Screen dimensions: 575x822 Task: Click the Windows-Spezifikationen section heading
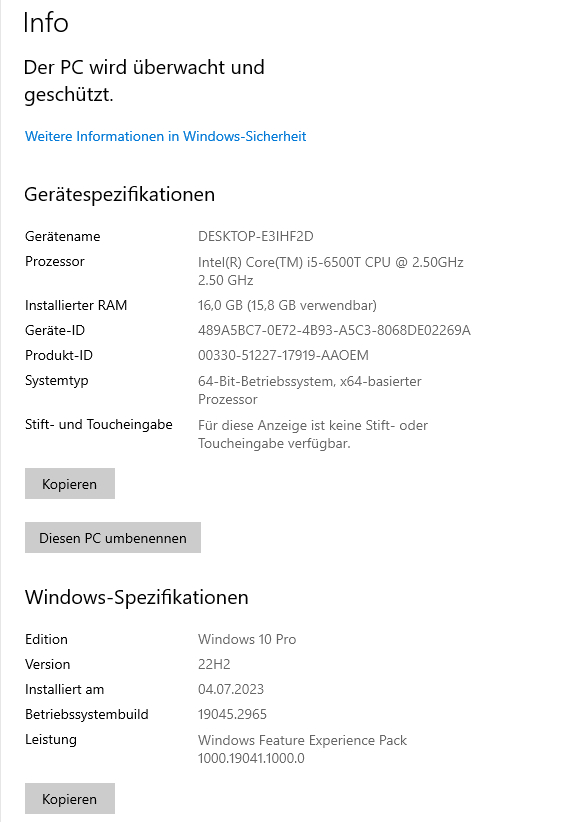click(x=137, y=597)
